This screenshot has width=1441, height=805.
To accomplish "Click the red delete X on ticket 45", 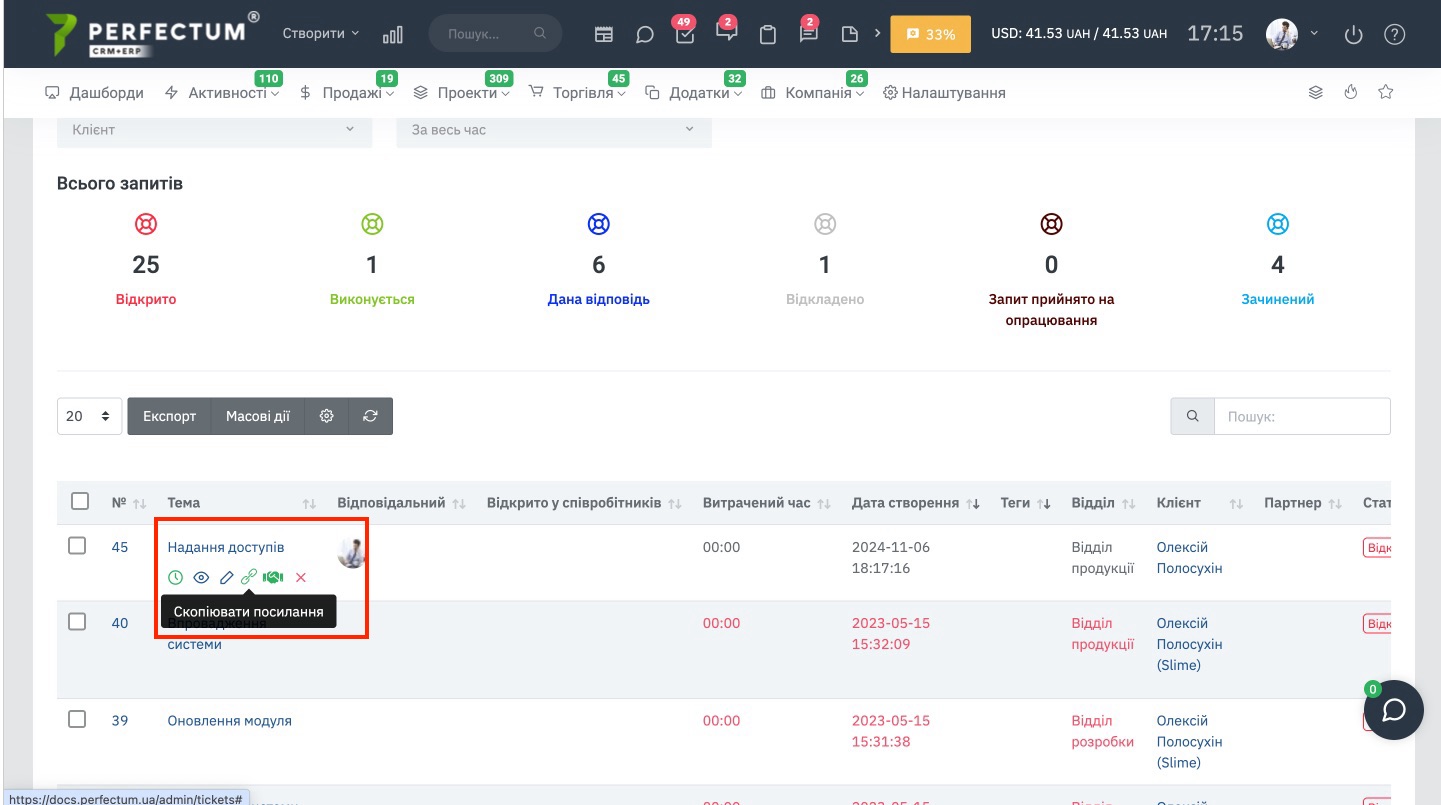I will tap(301, 577).
